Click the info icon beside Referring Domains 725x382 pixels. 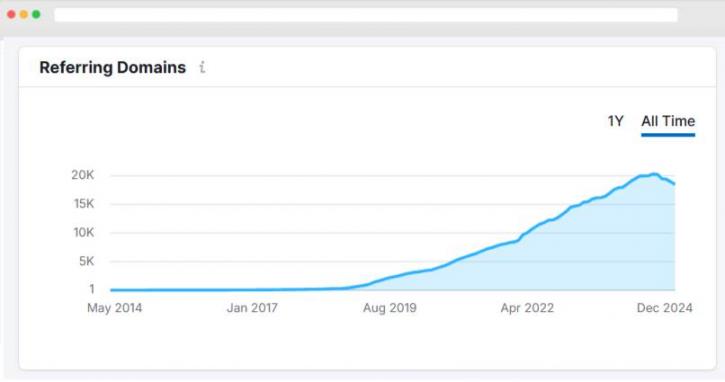click(x=202, y=68)
